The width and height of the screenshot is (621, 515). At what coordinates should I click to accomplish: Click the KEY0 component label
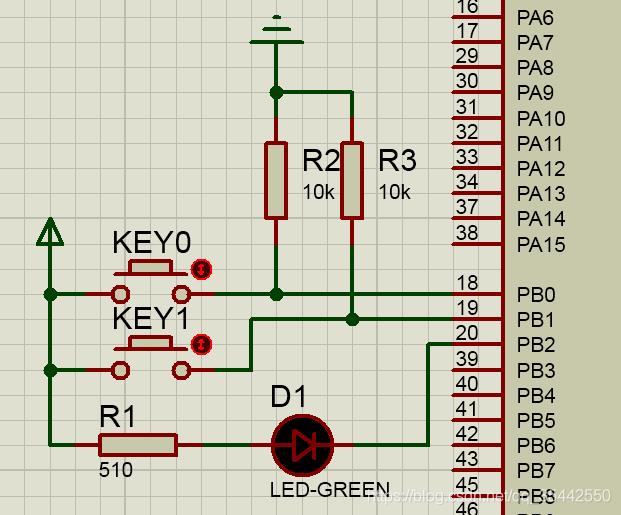(152, 242)
